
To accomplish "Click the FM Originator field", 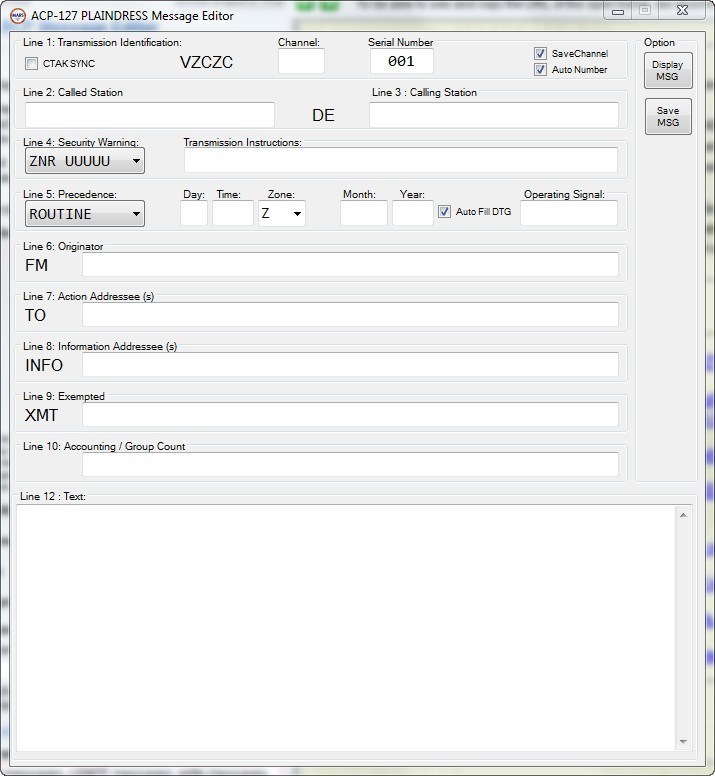I will point(350,265).
